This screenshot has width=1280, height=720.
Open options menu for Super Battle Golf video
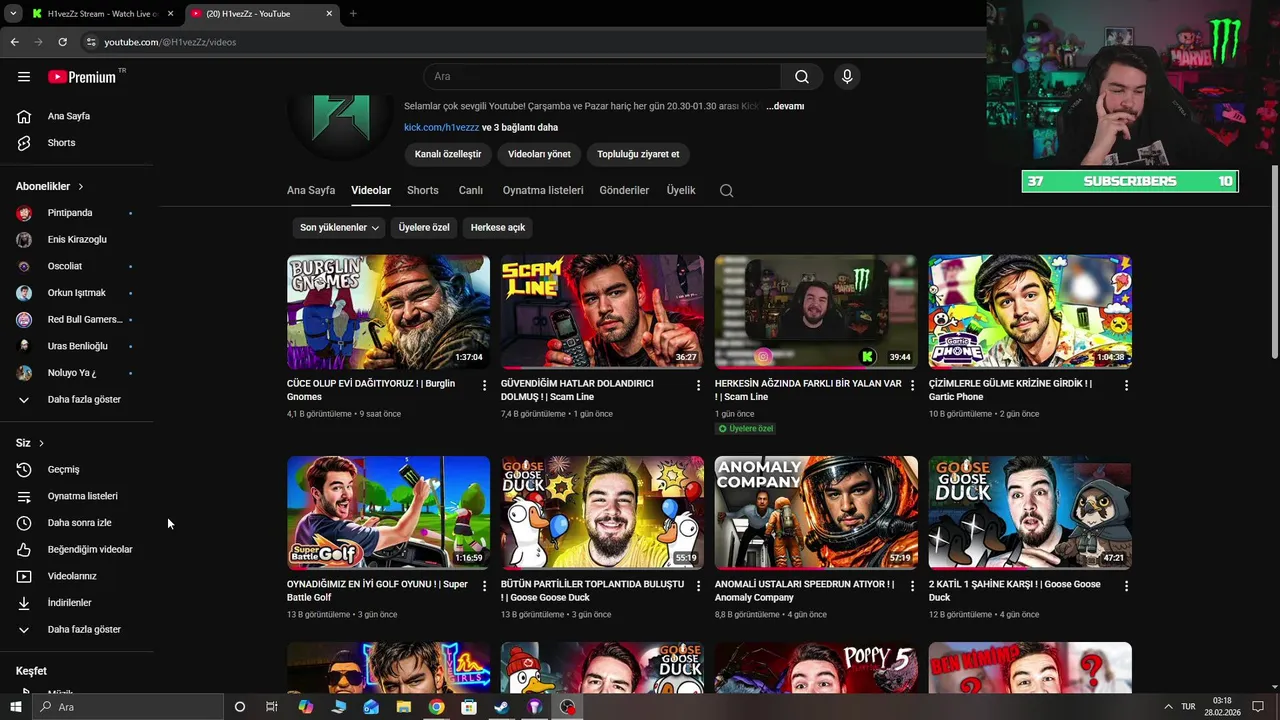[484, 586]
